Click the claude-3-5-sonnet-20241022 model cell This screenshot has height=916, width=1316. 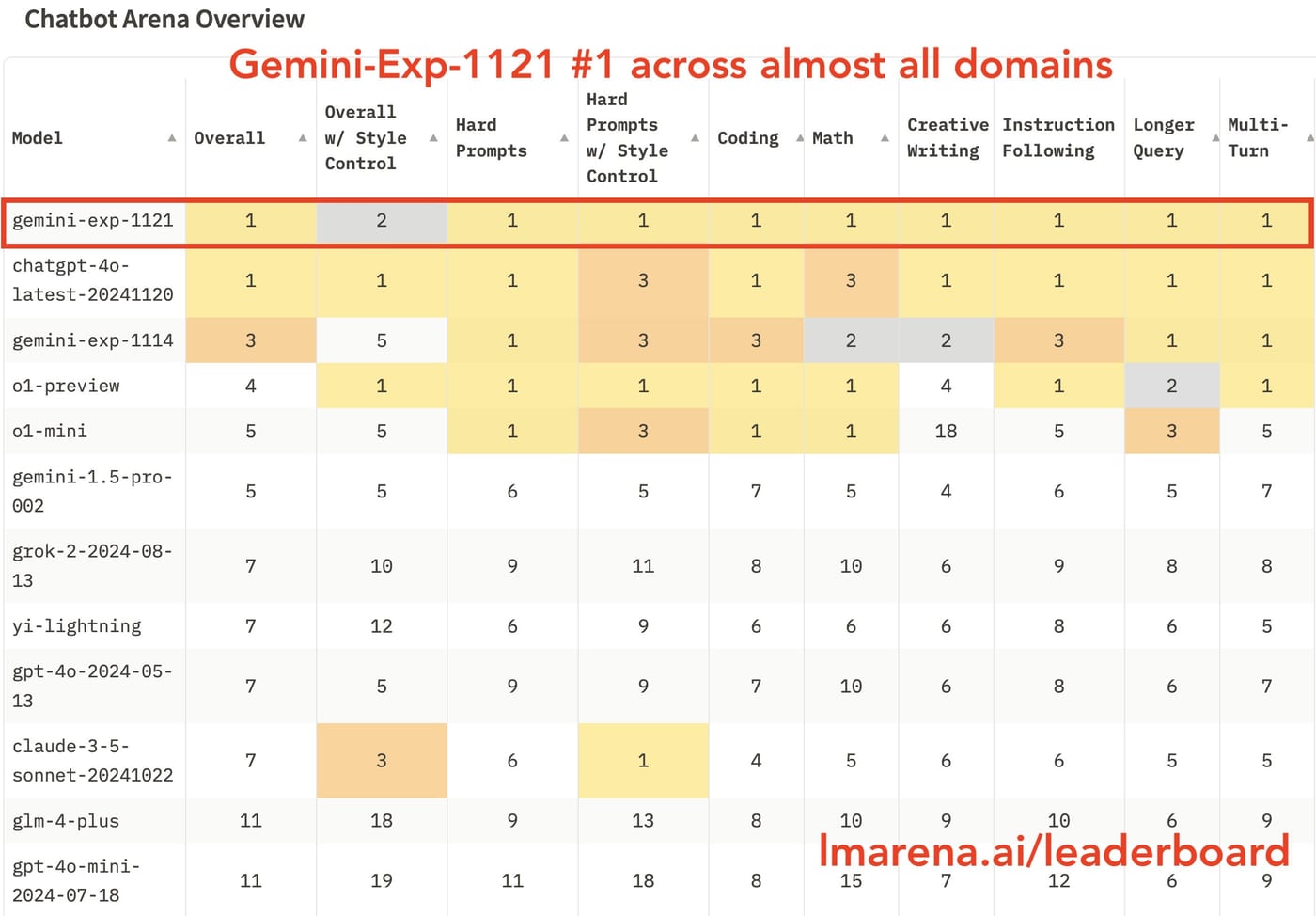[93, 761]
